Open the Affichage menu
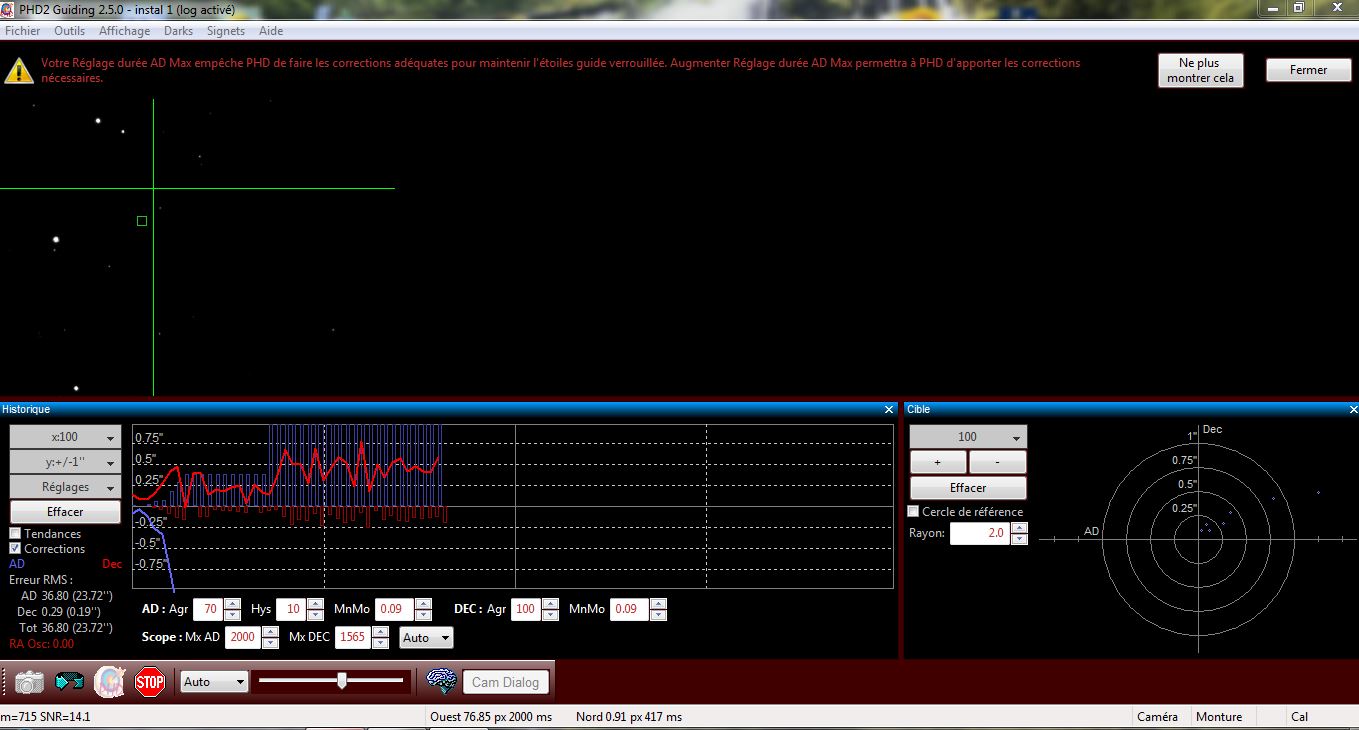 click(124, 31)
